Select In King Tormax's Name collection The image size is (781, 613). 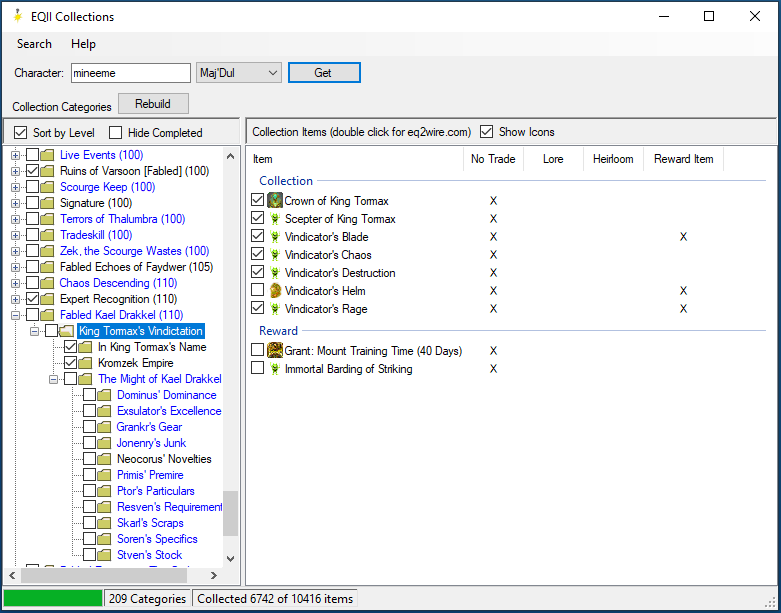pos(152,347)
